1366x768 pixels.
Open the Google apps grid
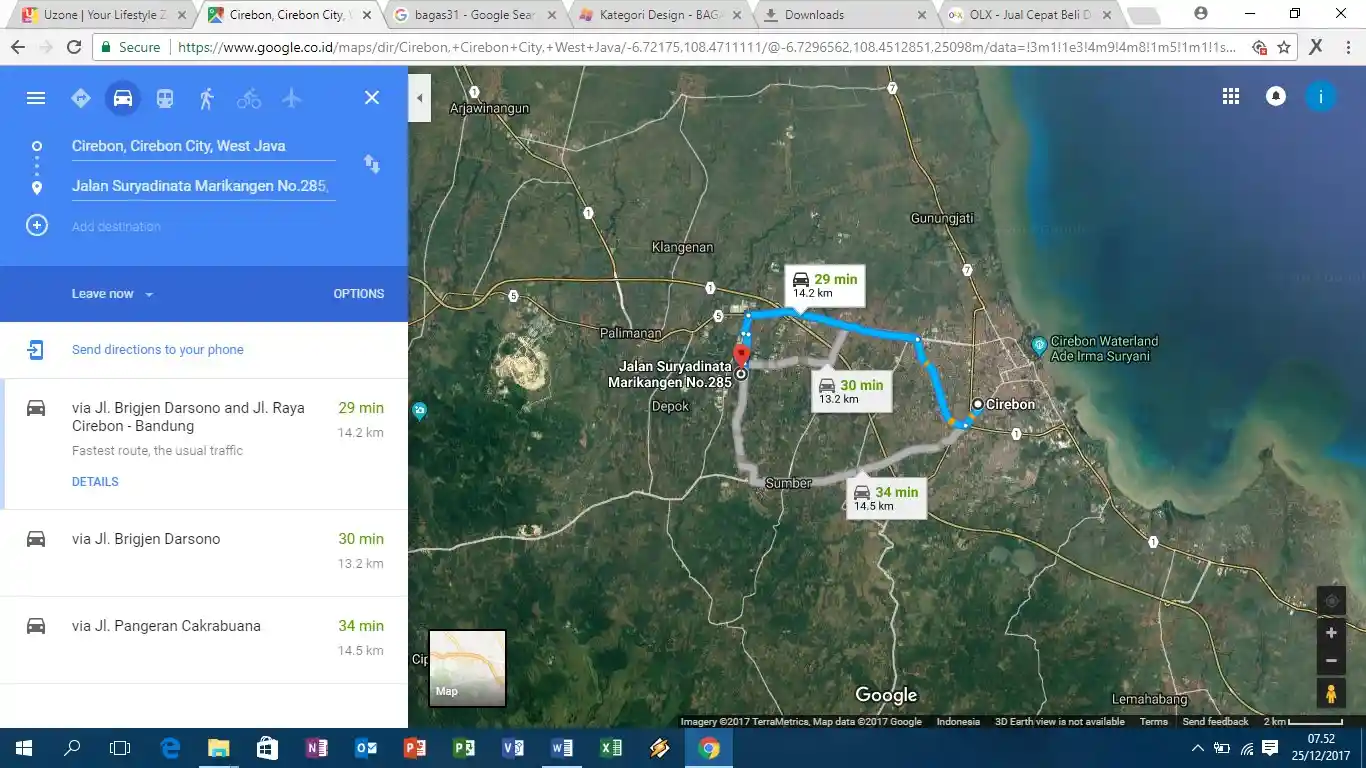[1231, 97]
